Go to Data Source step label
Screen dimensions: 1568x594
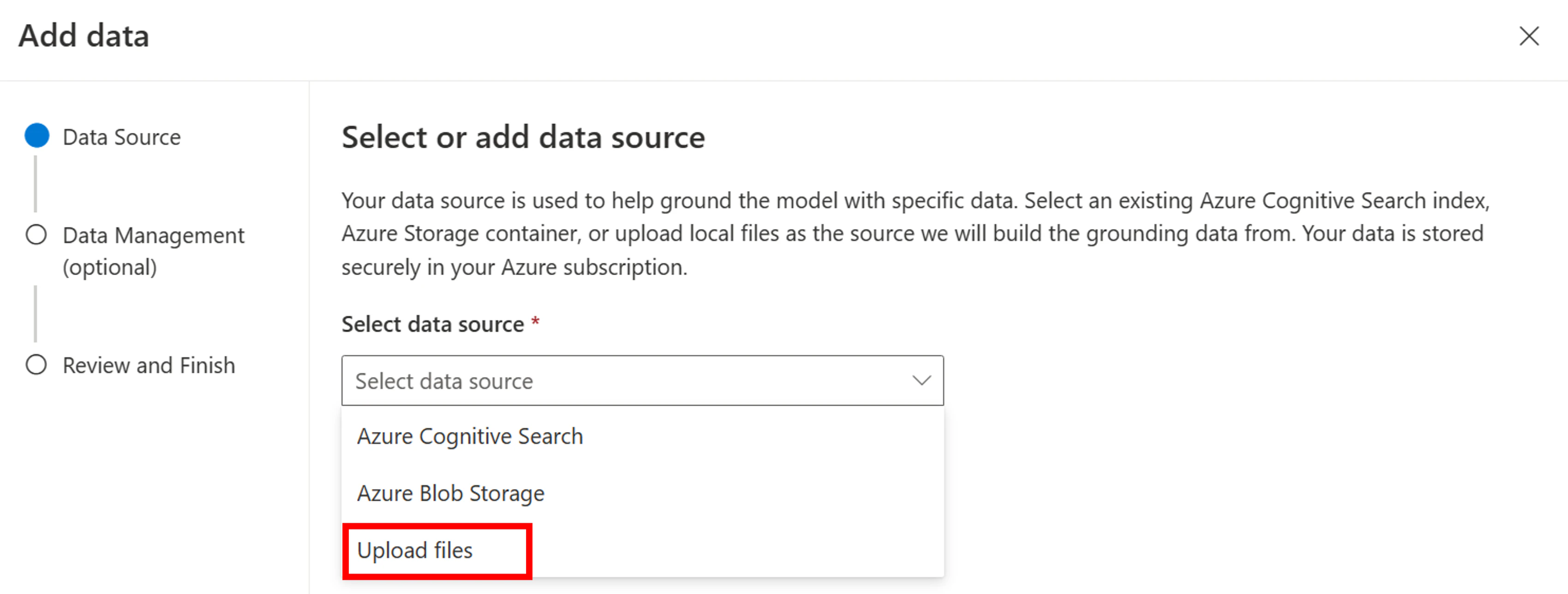click(122, 137)
